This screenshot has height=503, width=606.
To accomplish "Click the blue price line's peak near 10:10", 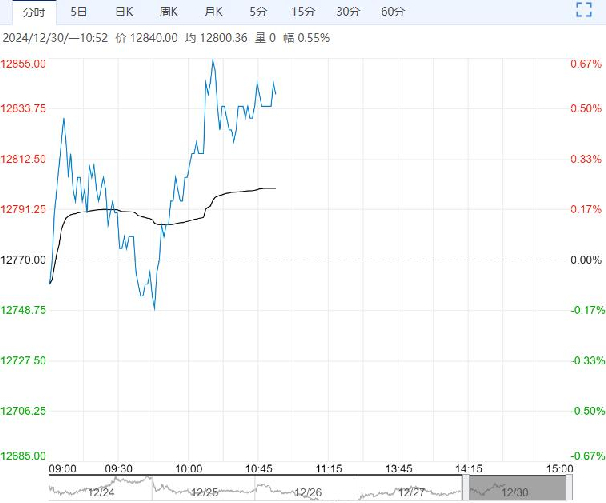I will point(212,62).
